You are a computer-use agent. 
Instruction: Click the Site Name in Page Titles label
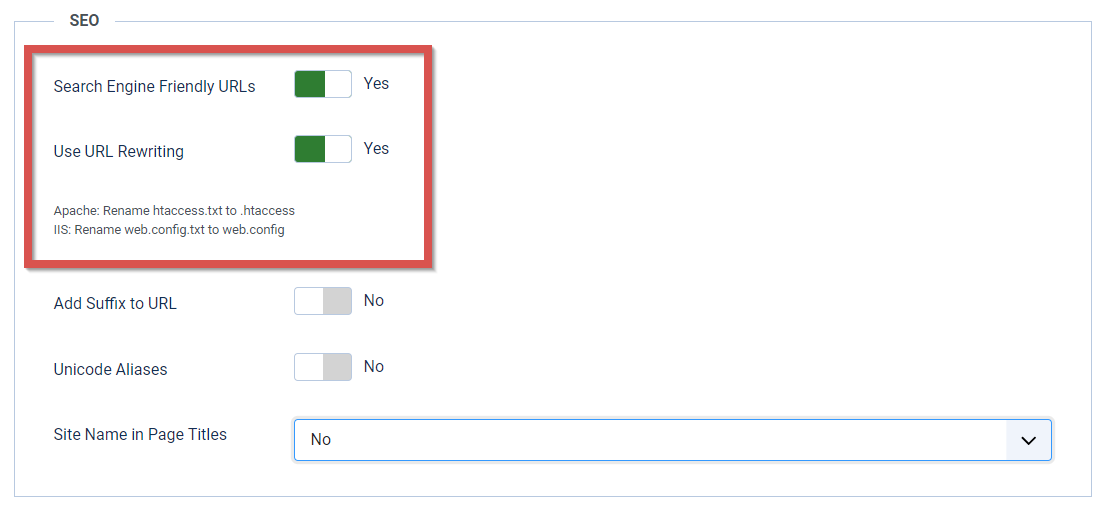click(140, 434)
